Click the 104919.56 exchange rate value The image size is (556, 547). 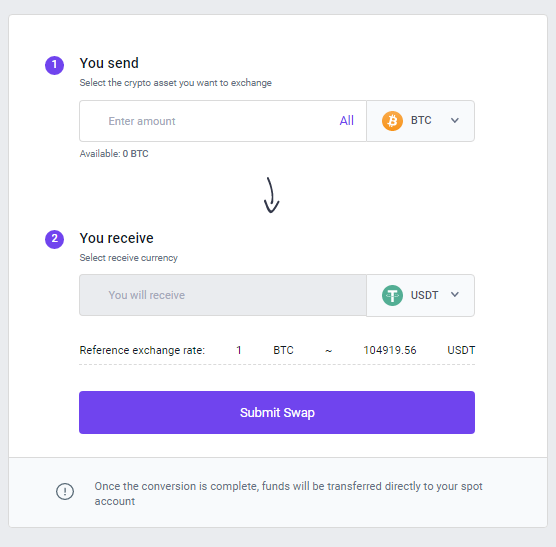[x=390, y=350]
